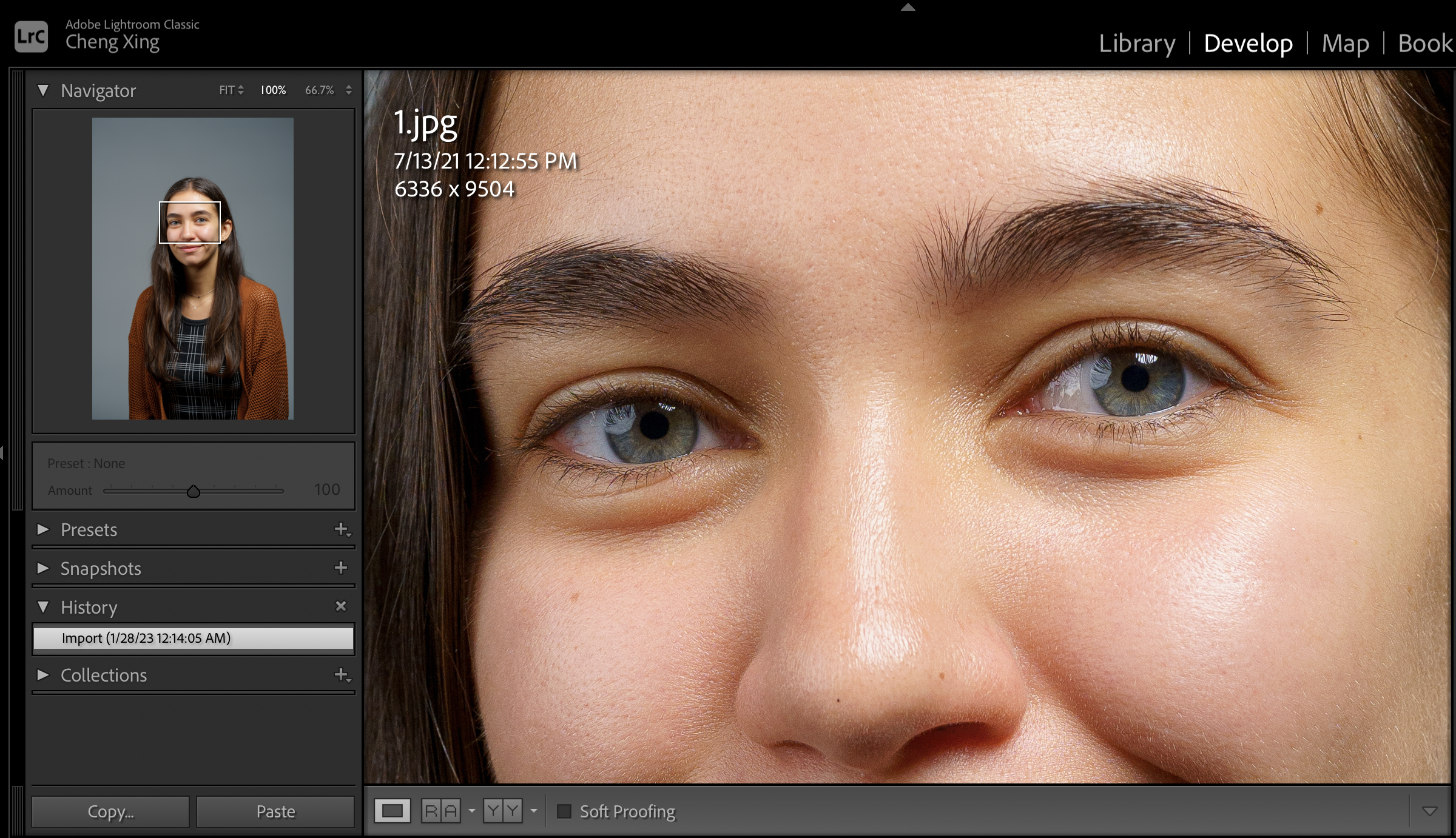
Task: Set Navigator zoom to FIT
Action: 227,90
